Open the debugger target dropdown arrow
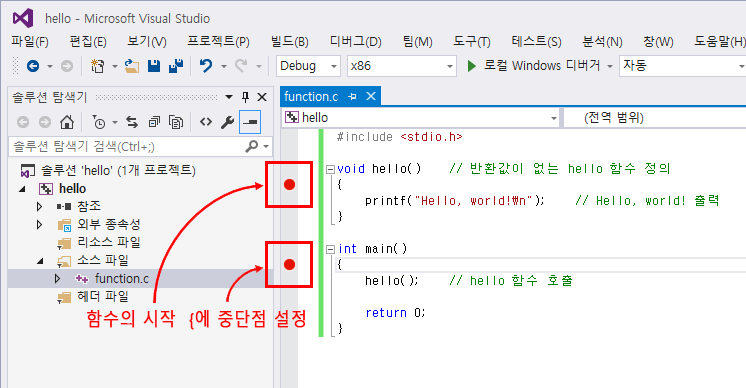 tap(609, 66)
